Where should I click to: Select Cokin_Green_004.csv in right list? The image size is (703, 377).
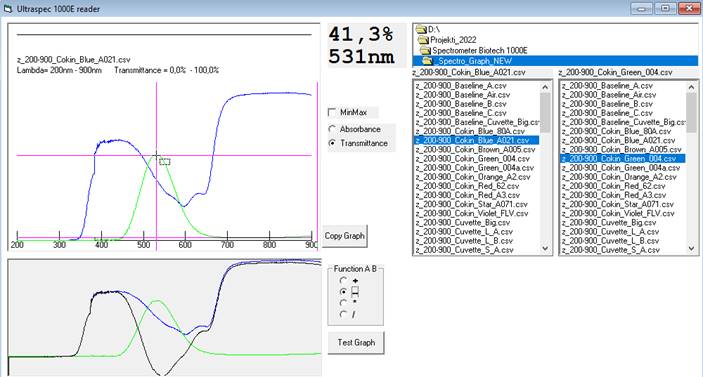[623, 159]
